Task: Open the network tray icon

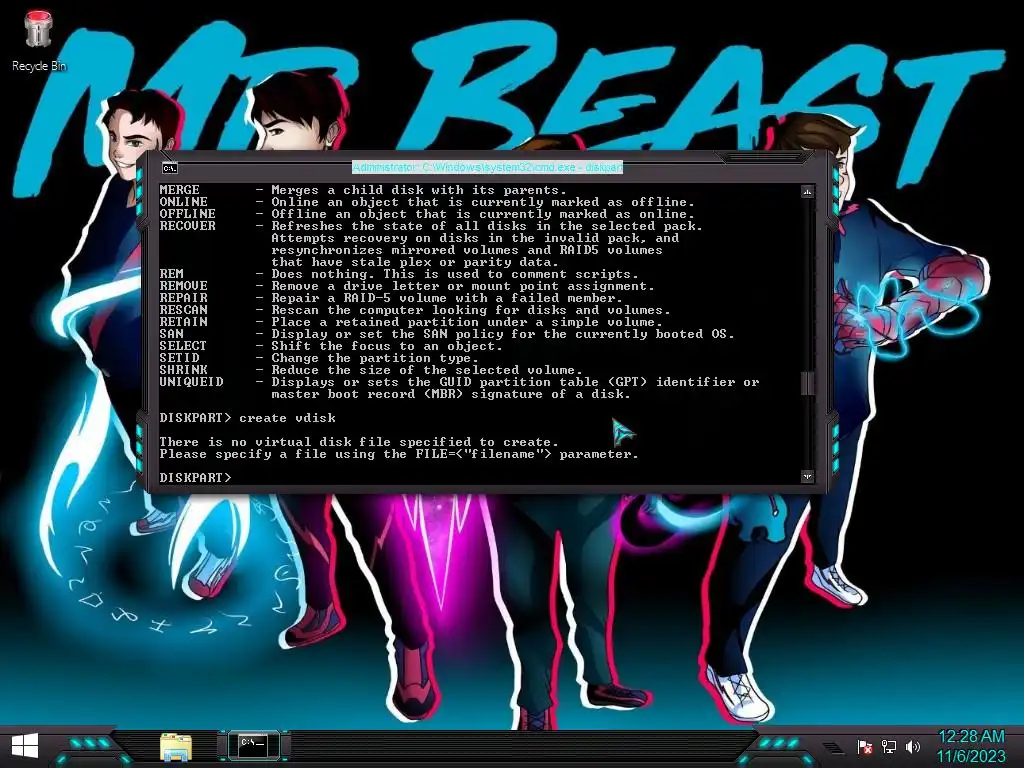Action: pyautogui.click(x=889, y=746)
